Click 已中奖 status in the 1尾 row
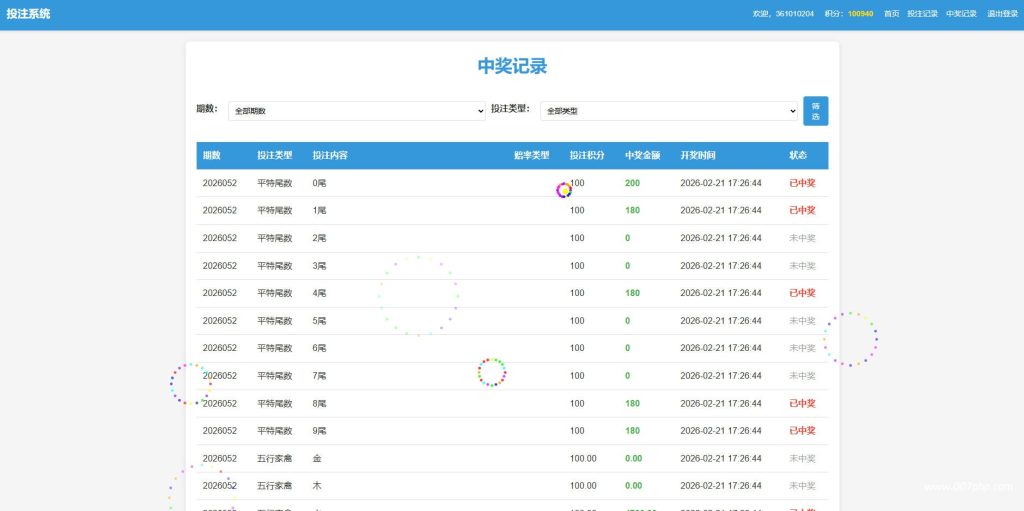Screen dimensions: 1024x511 pyautogui.click(x=802, y=210)
